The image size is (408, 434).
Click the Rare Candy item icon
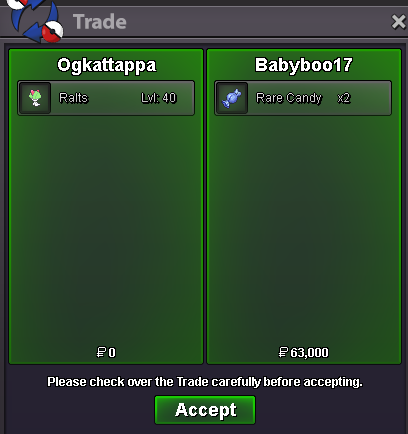[232, 98]
